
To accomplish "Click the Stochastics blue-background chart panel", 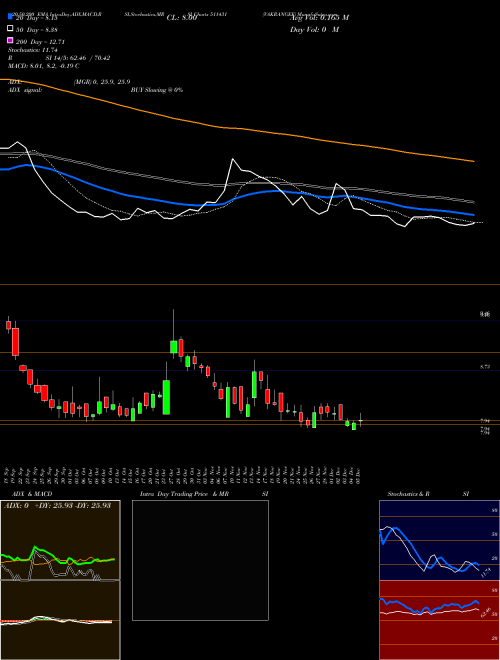I will click(439, 540).
